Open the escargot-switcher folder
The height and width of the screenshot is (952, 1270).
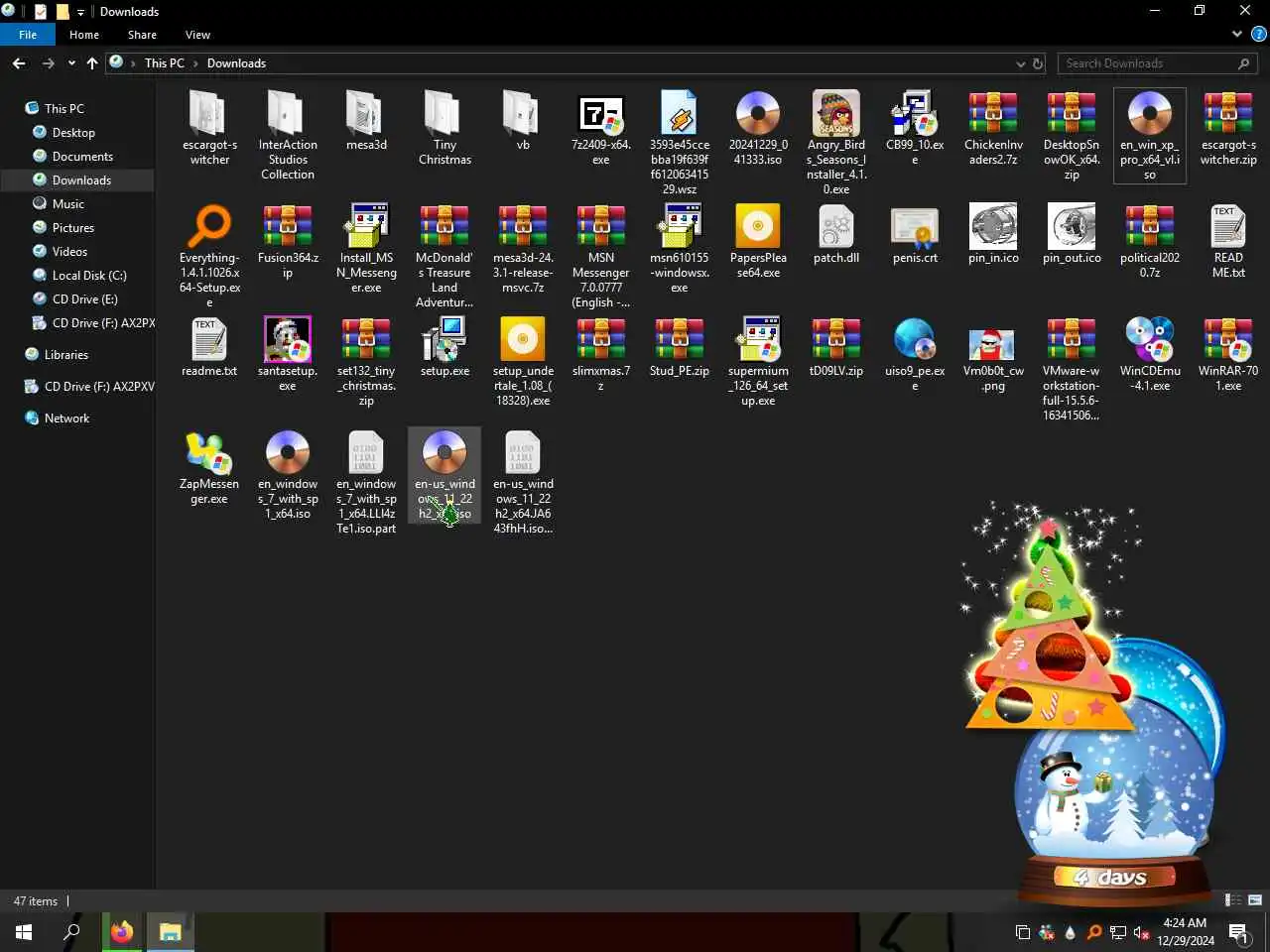pyautogui.click(x=209, y=127)
